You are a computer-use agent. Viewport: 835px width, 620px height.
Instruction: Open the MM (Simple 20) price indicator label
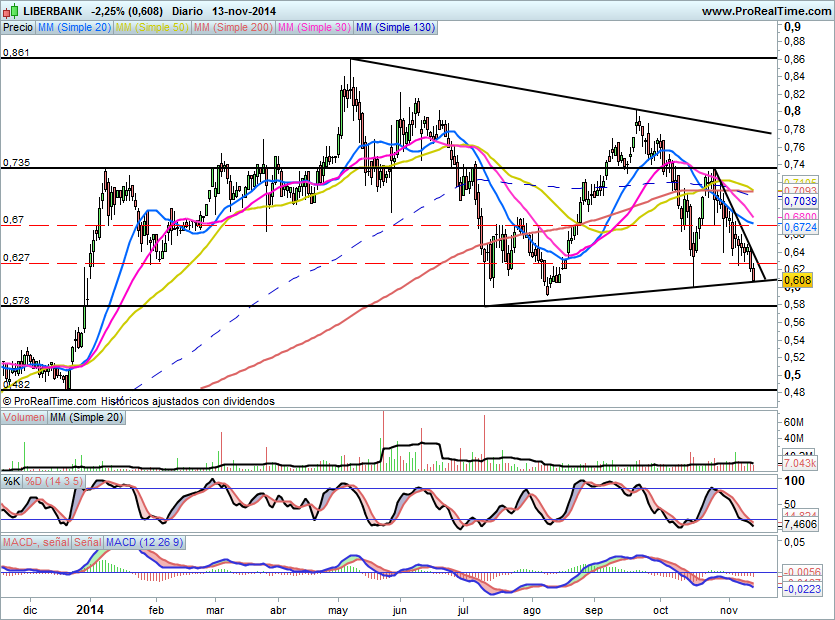coord(75,28)
